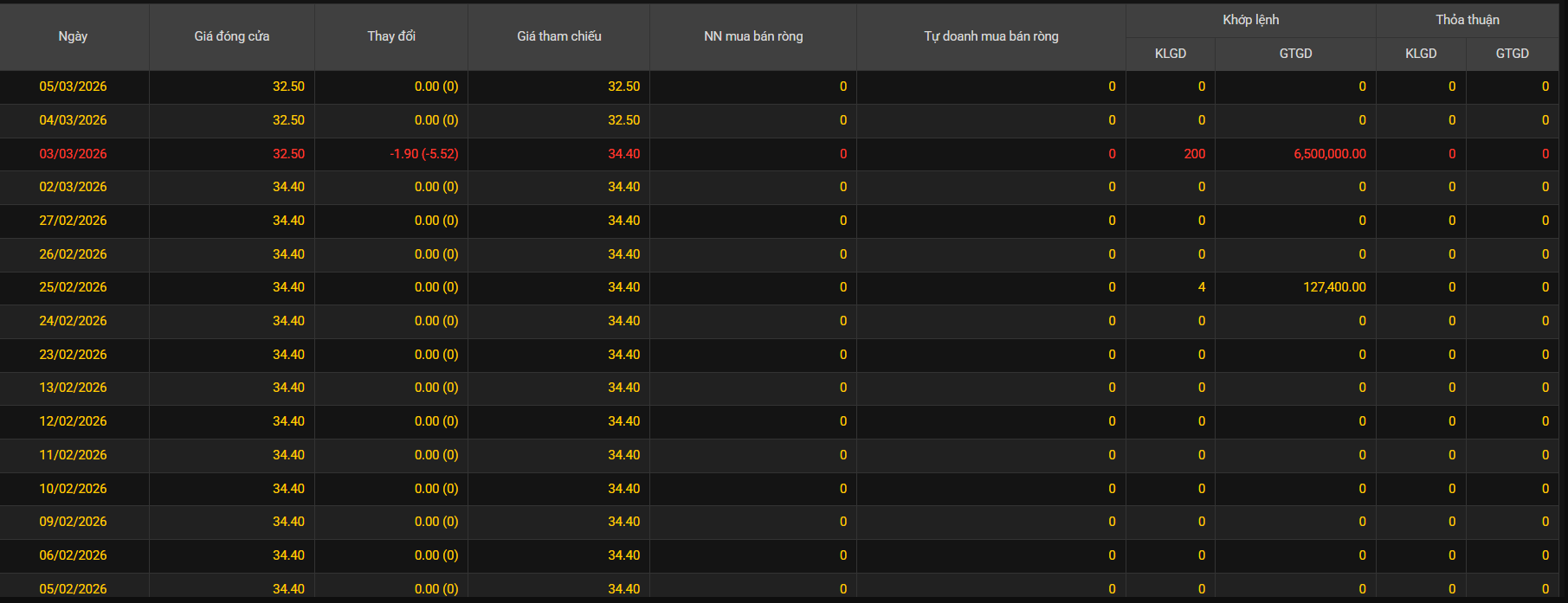Click the 25/02/2026 date cell
The height and width of the screenshot is (603, 1568).
point(74,287)
